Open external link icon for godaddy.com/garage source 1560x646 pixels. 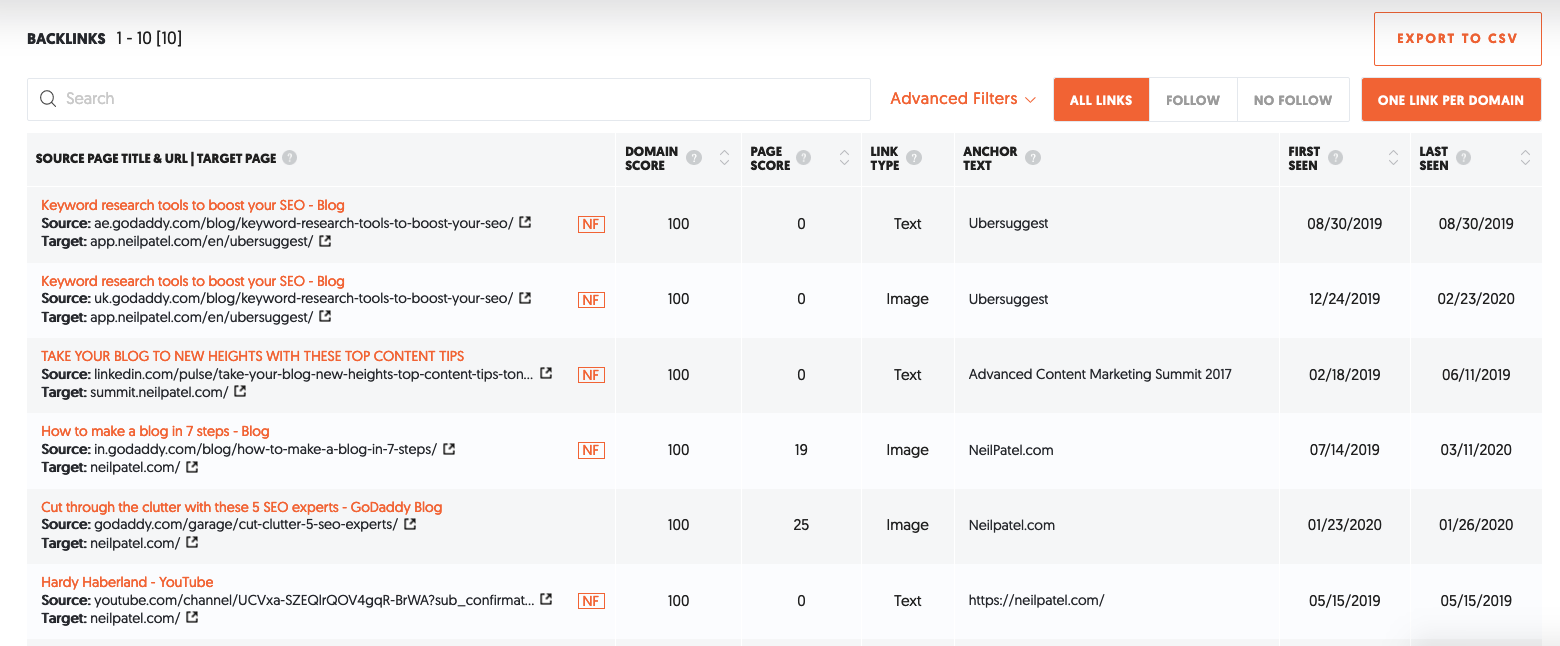pos(410,524)
